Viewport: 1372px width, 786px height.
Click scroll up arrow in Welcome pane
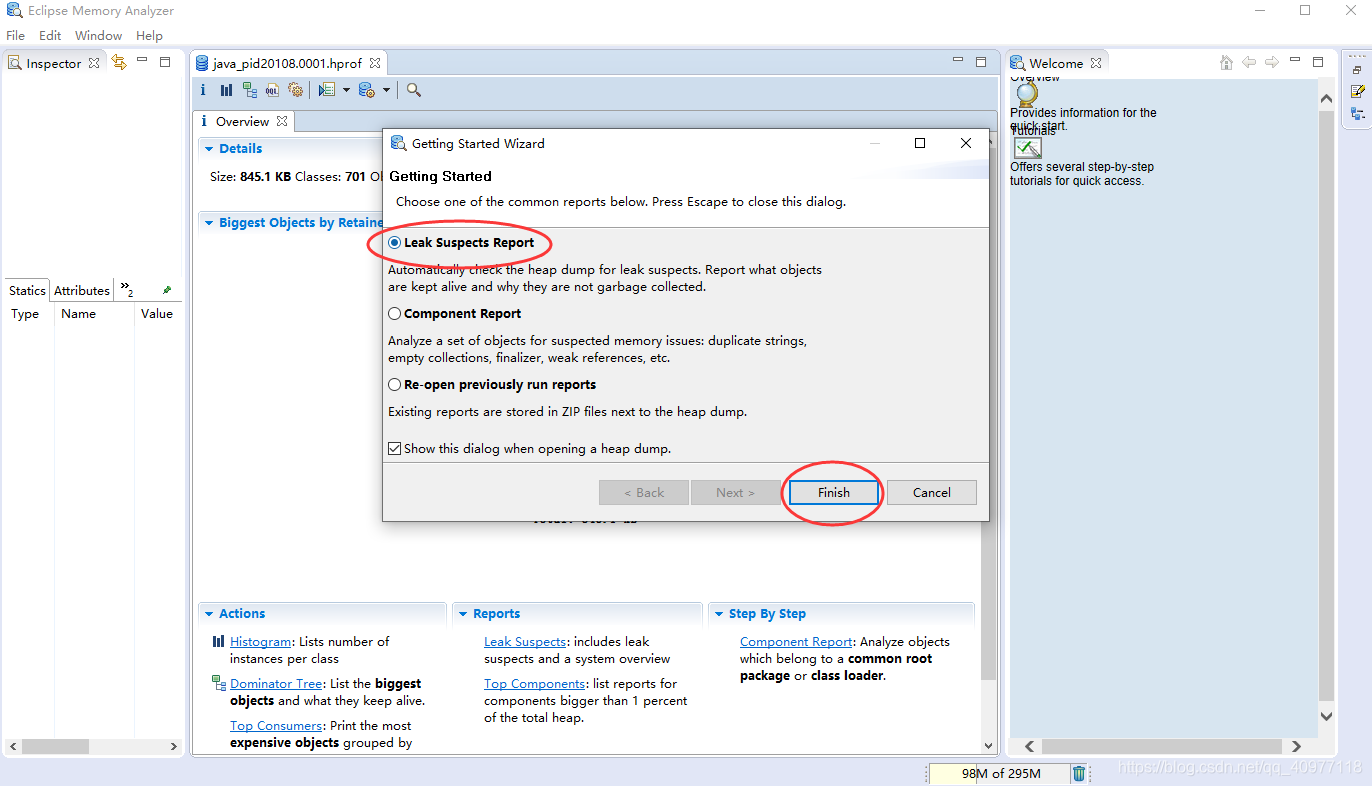coord(1326,98)
